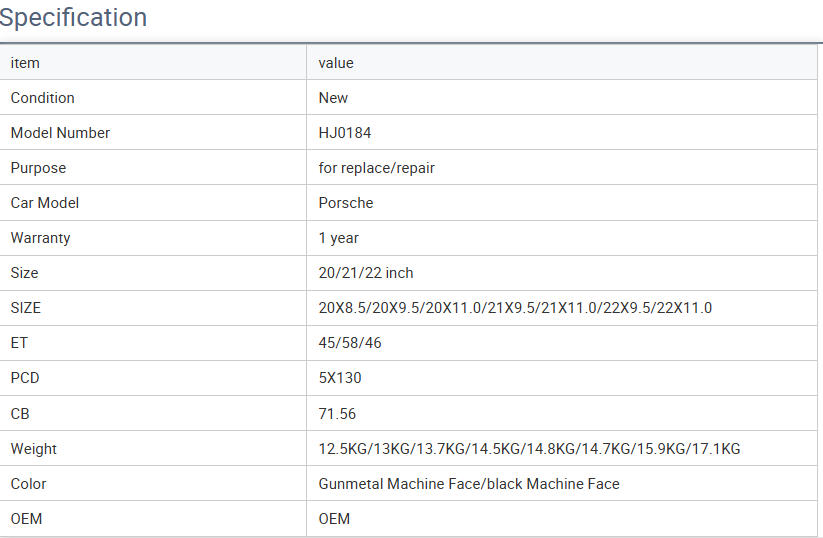
Task: Click the Specification heading
Action: (74, 18)
